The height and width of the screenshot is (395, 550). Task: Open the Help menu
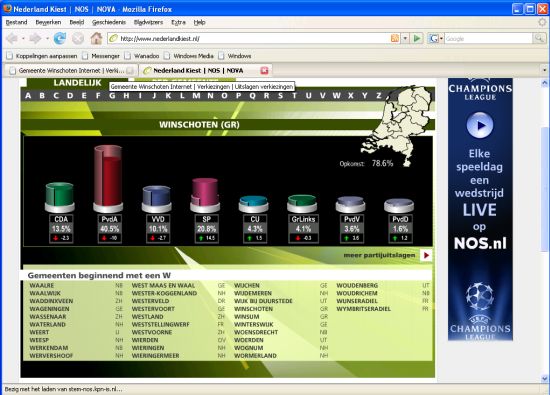click(x=199, y=22)
